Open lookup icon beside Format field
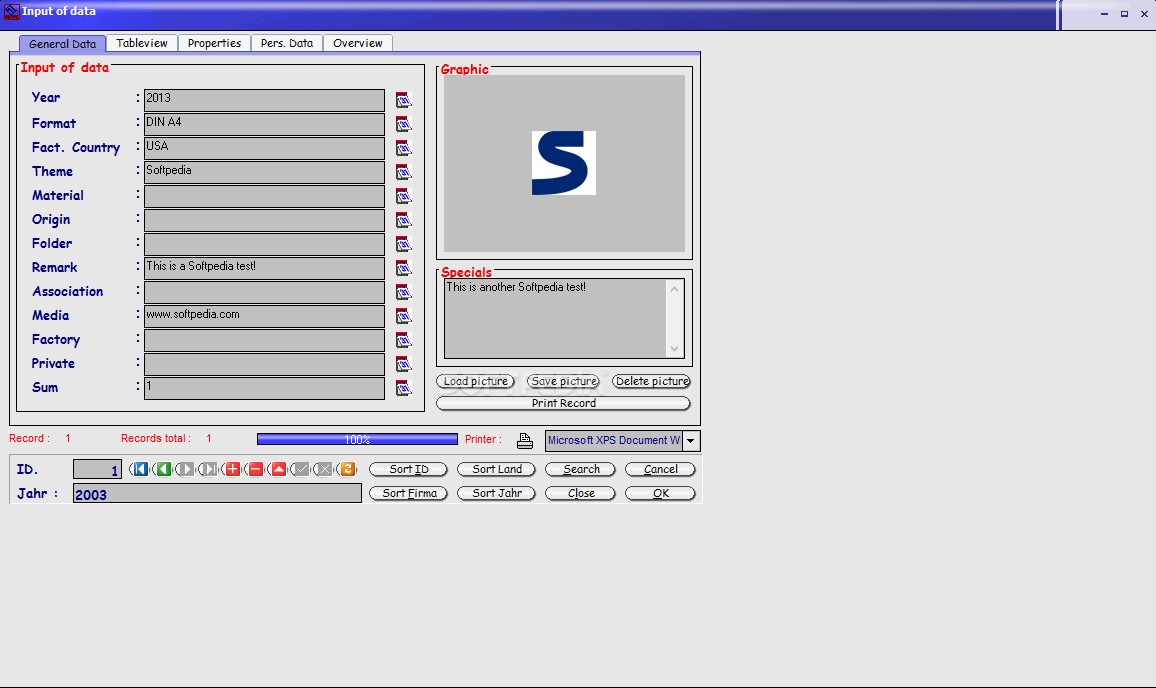1156x688 pixels. [x=403, y=124]
